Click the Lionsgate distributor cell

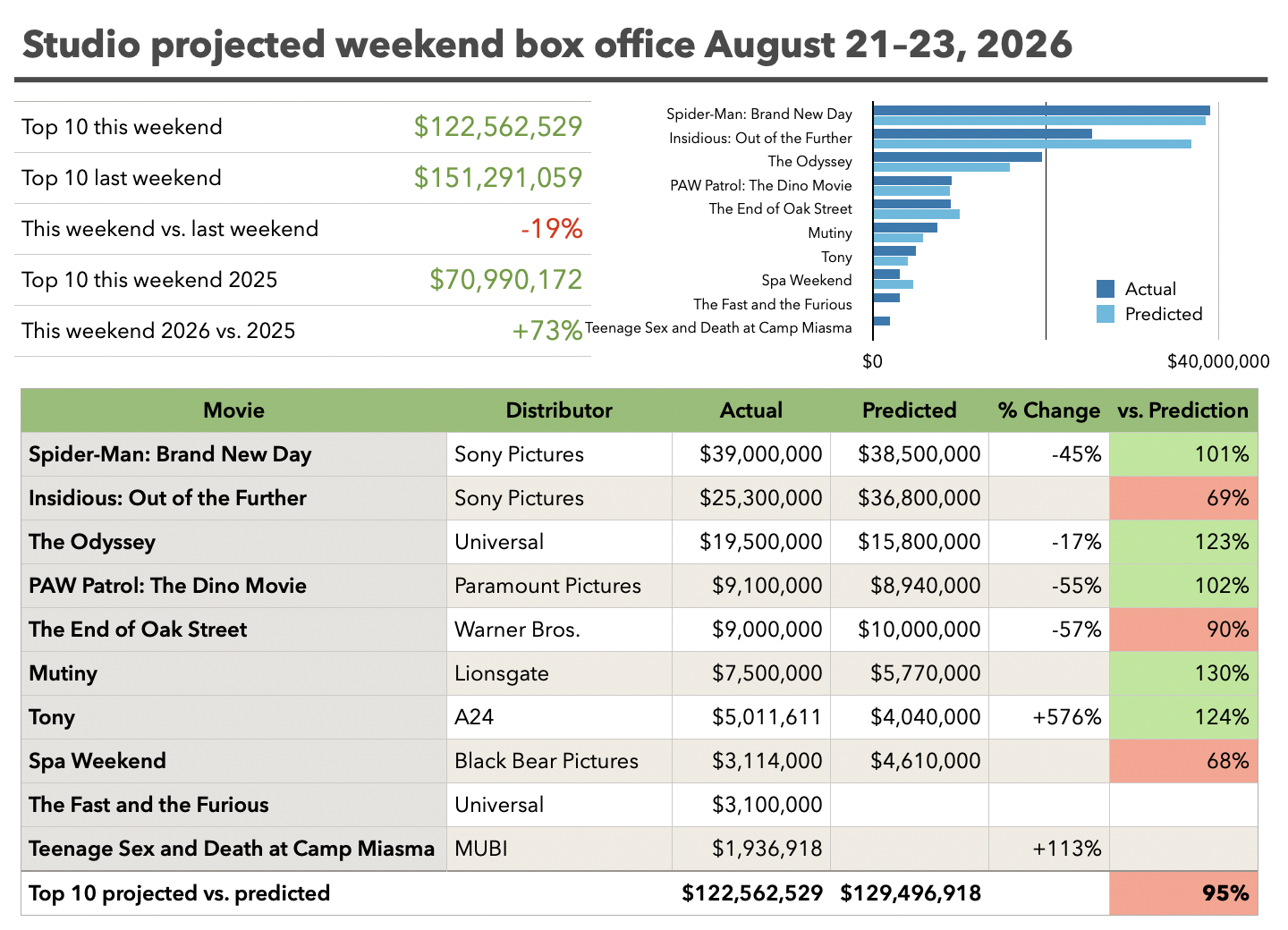click(x=559, y=673)
